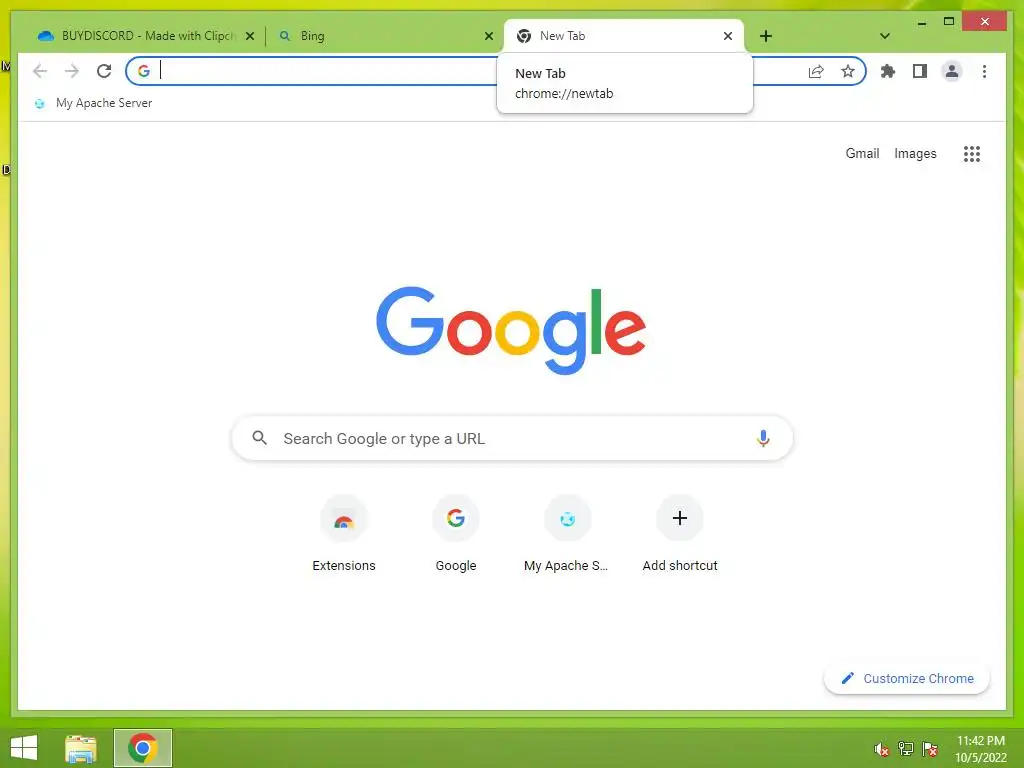Image resolution: width=1024 pixels, height=768 pixels.
Task: Expand the tab search dropdown arrow
Action: [885, 36]
